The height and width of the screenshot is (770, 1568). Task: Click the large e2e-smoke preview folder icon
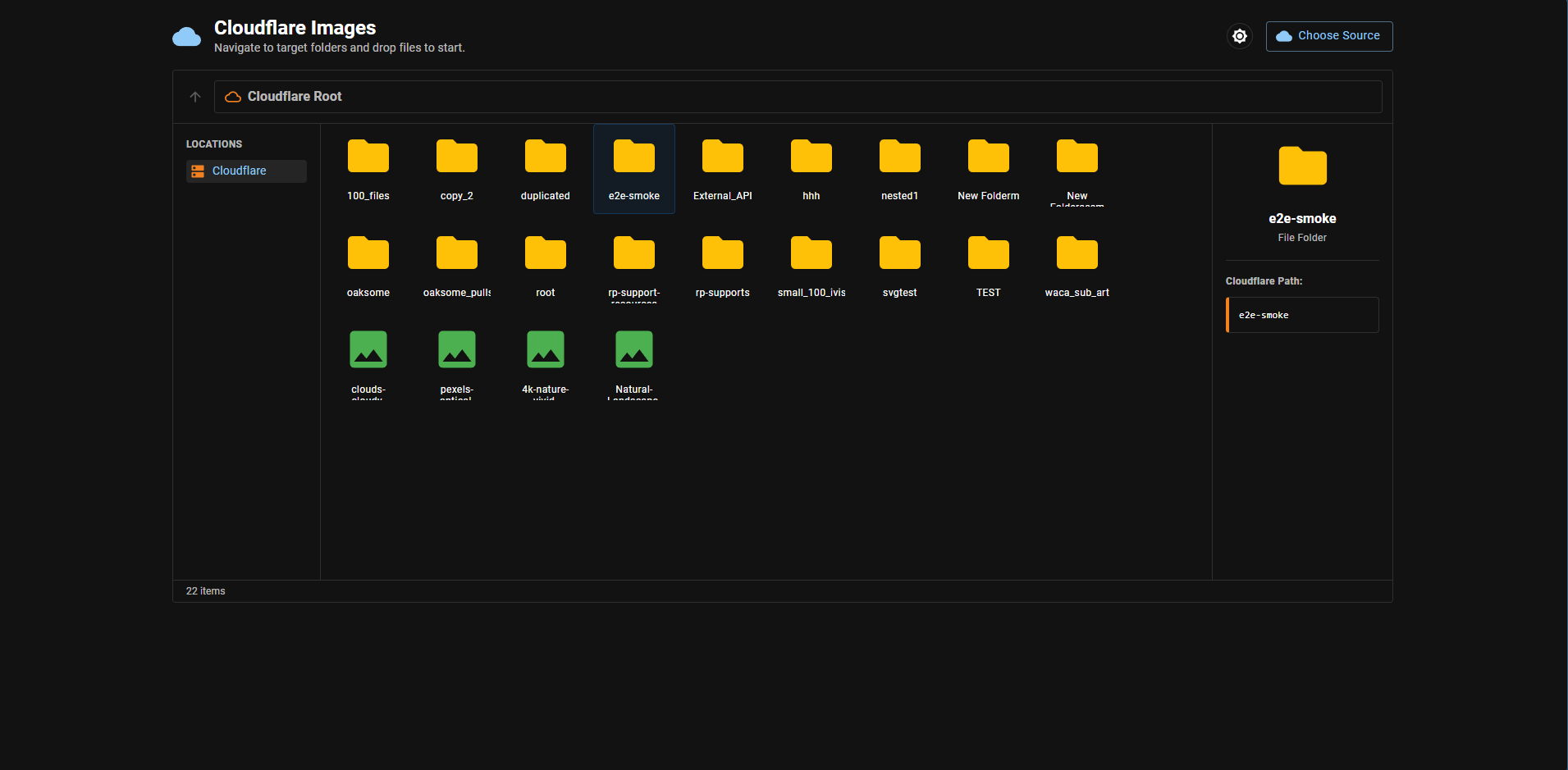[1302, 166]
